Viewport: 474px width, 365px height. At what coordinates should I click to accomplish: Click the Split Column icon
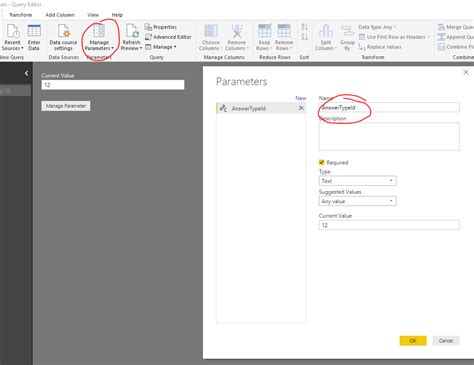point(326,31)
